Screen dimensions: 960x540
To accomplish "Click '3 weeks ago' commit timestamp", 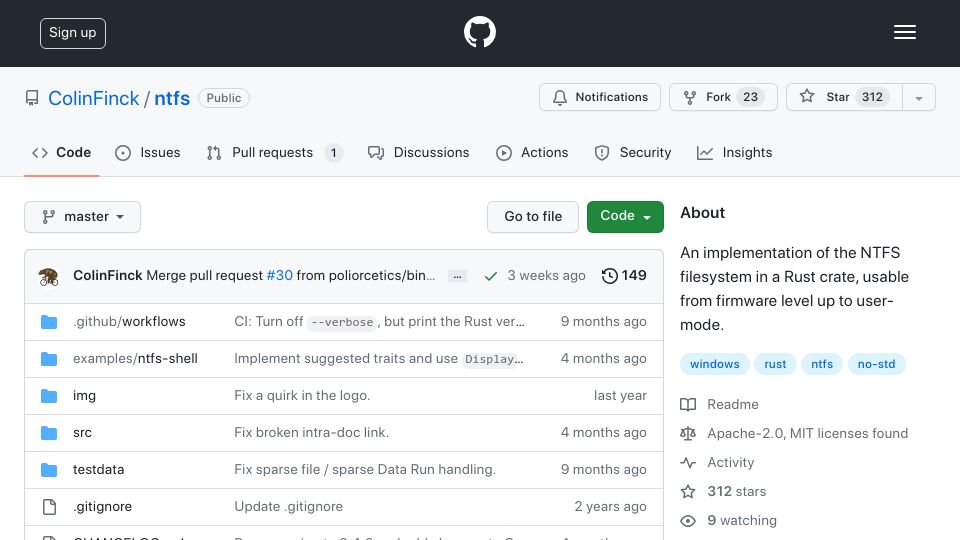I will 546,276.
